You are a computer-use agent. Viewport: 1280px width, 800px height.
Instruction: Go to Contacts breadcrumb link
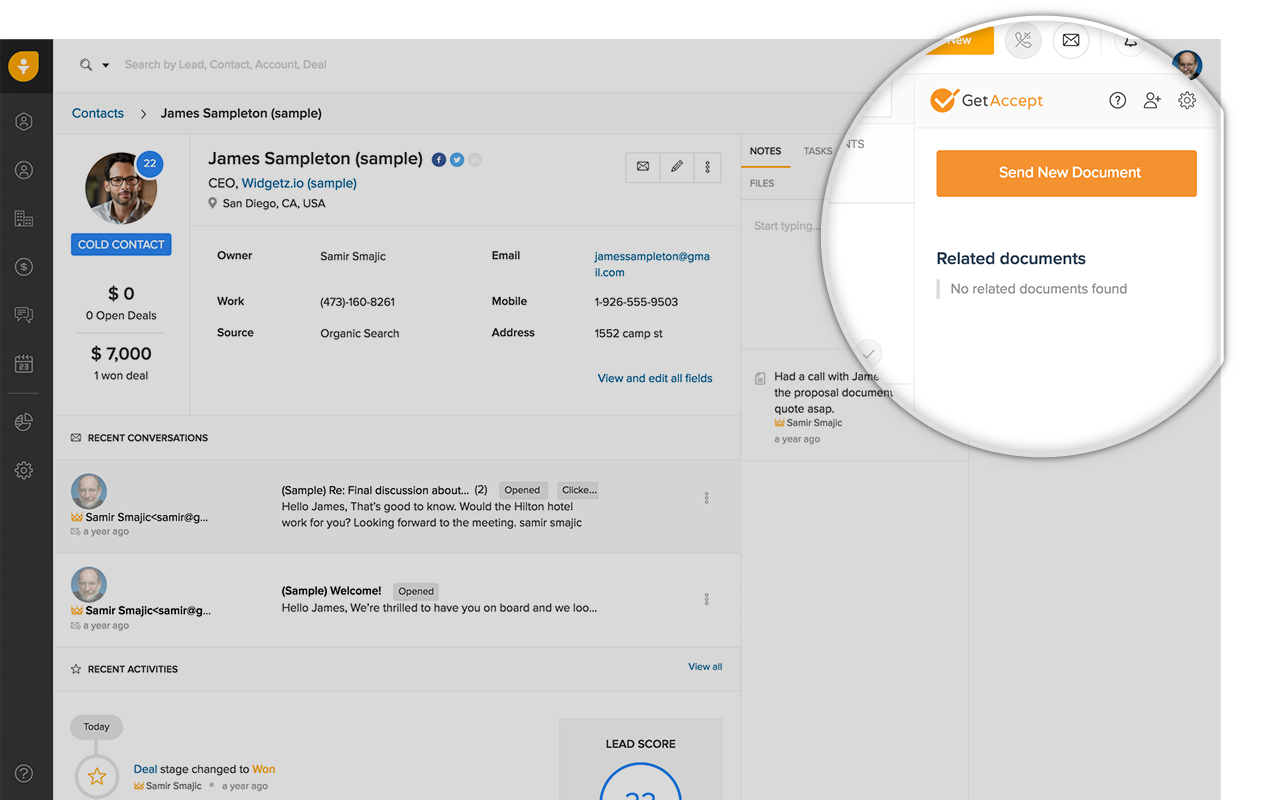[98, 113]
